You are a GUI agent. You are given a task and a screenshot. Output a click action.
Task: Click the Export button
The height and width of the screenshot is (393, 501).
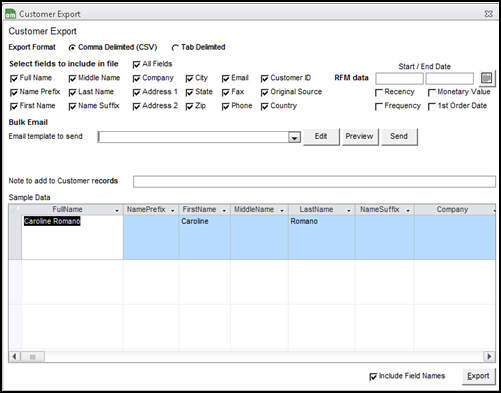pos(478,376)
